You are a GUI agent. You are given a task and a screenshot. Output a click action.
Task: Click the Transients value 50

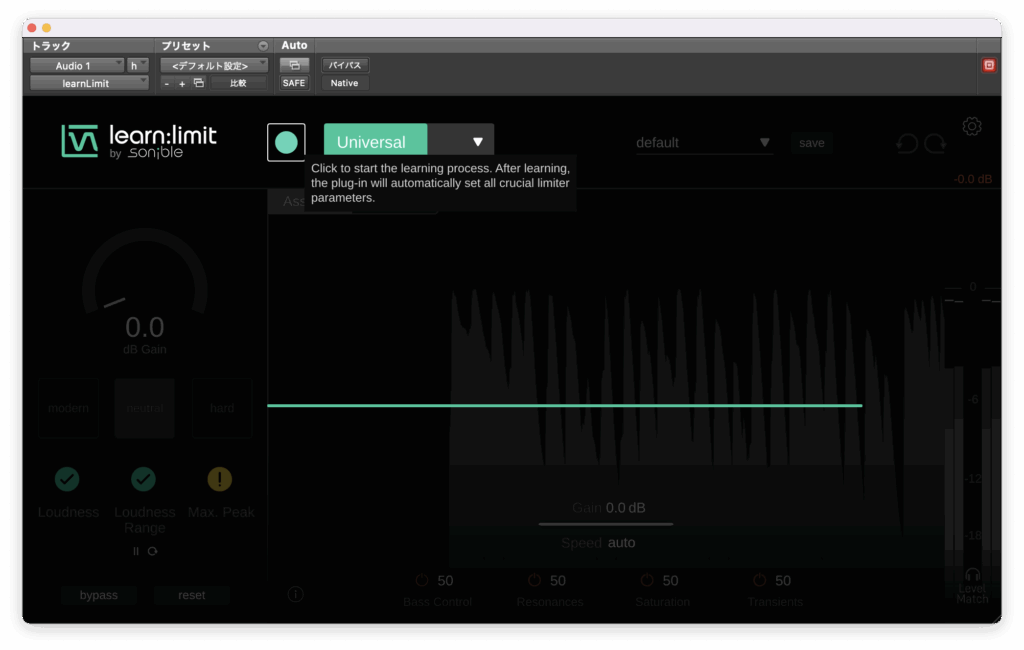(783, 581)
